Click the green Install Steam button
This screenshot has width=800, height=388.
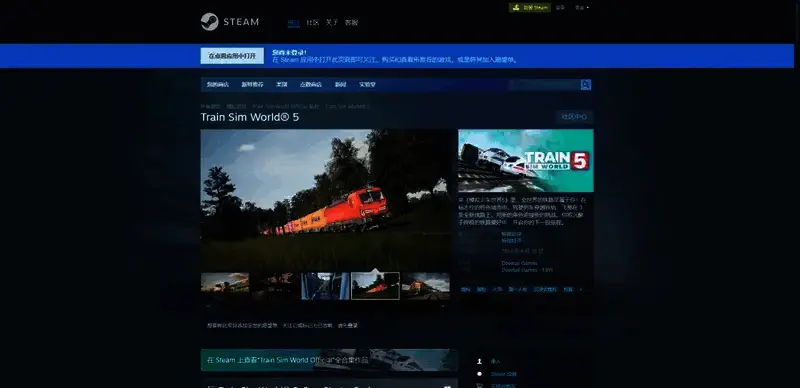pyautogui.click(x=530, y=8)
